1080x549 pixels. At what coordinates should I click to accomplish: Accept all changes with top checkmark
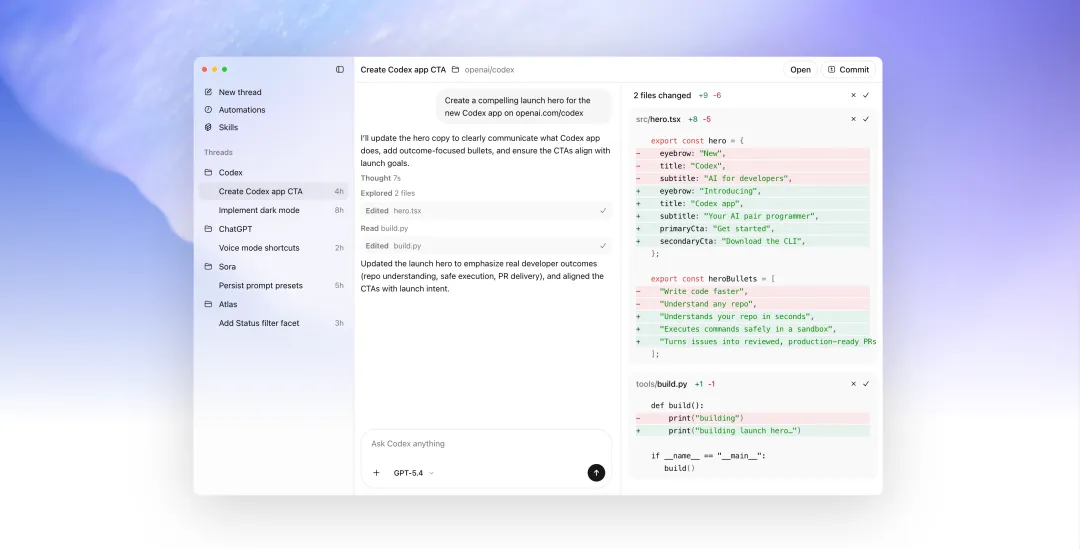tap(866, 96)
